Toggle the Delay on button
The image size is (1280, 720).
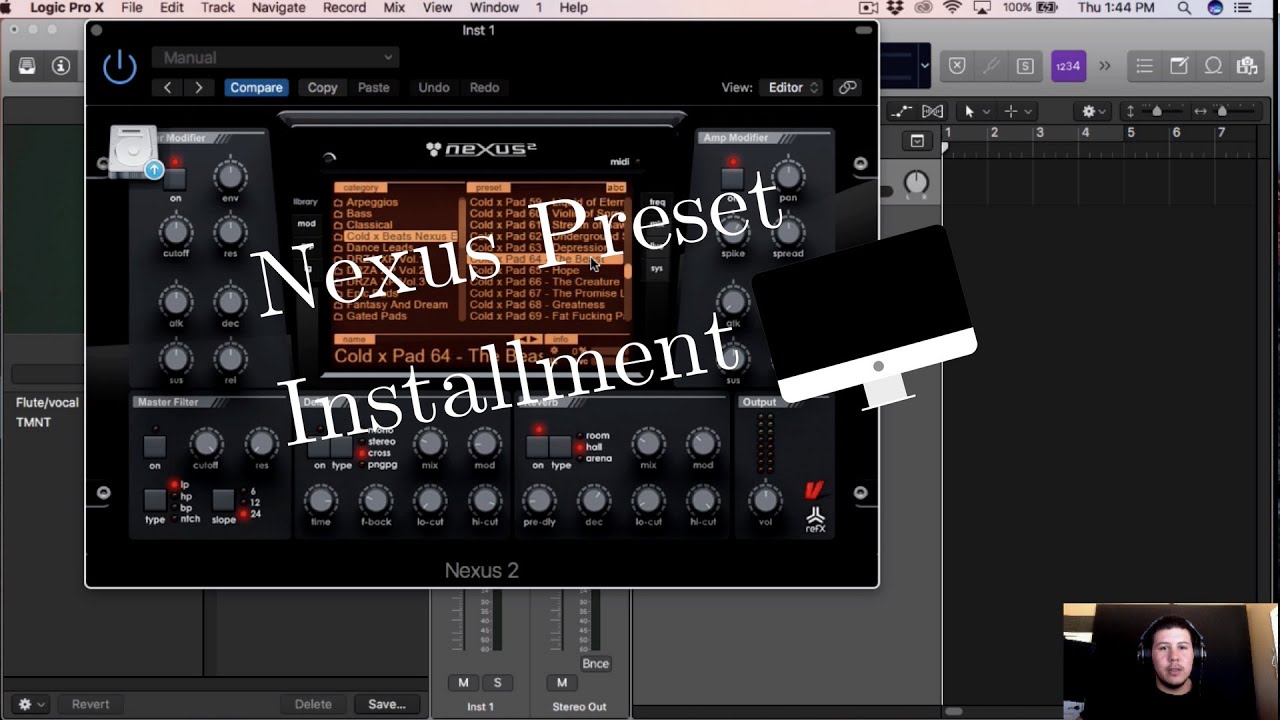tap(319, 446)
